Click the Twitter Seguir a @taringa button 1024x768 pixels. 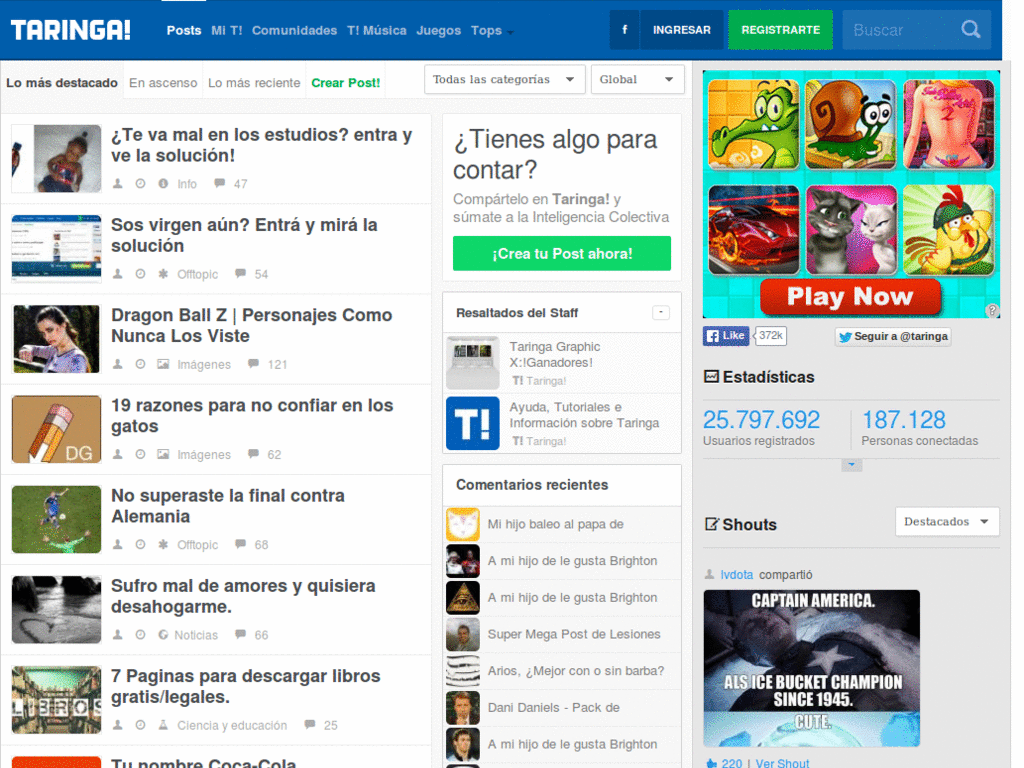[x=893, y=336]
